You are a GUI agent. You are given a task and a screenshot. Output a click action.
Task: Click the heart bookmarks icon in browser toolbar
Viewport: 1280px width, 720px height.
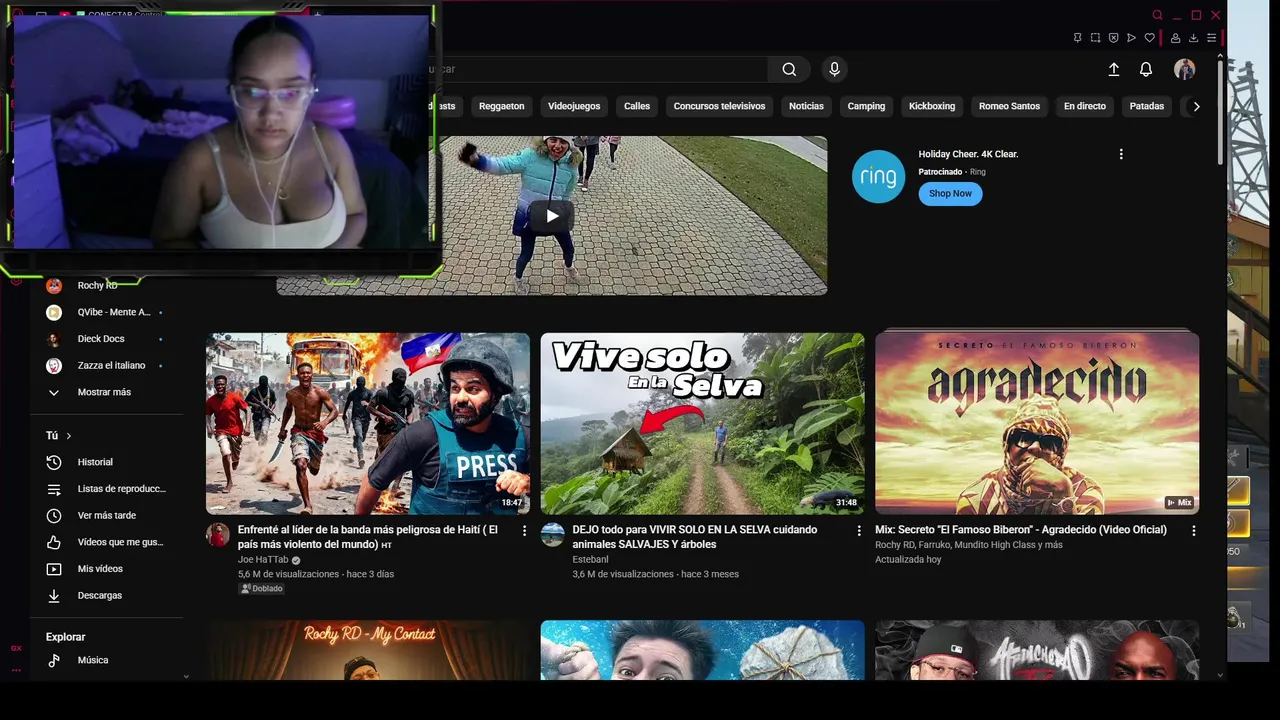[x=1149, y=38]
